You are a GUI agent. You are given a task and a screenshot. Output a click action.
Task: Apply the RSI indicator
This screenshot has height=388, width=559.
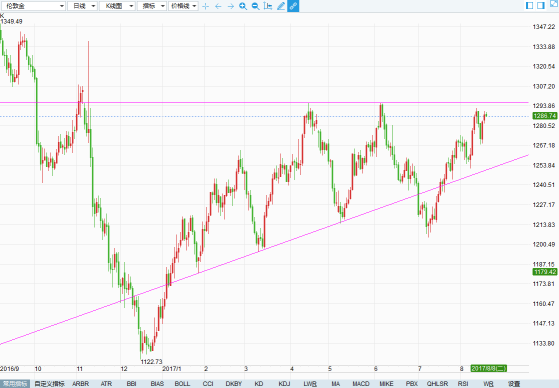[x=463, y=384]
